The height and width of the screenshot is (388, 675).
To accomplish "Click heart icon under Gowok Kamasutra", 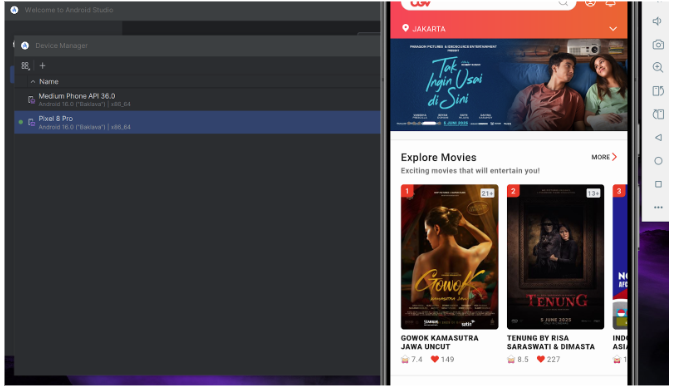I will 435,359.
